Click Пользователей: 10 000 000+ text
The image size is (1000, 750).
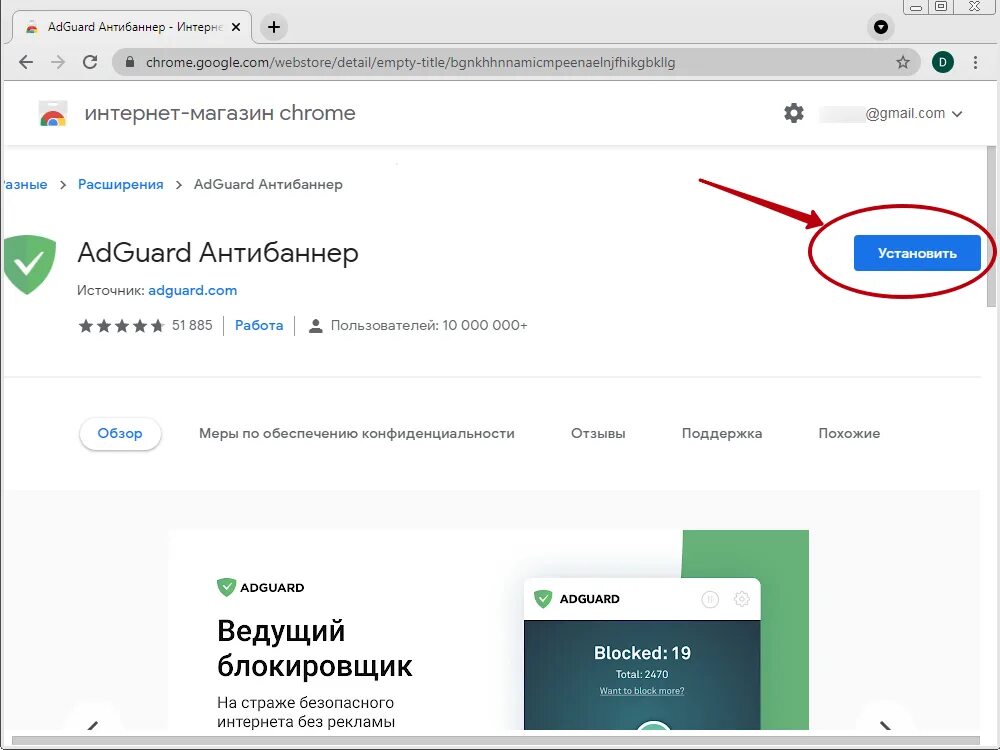(429, 325)
